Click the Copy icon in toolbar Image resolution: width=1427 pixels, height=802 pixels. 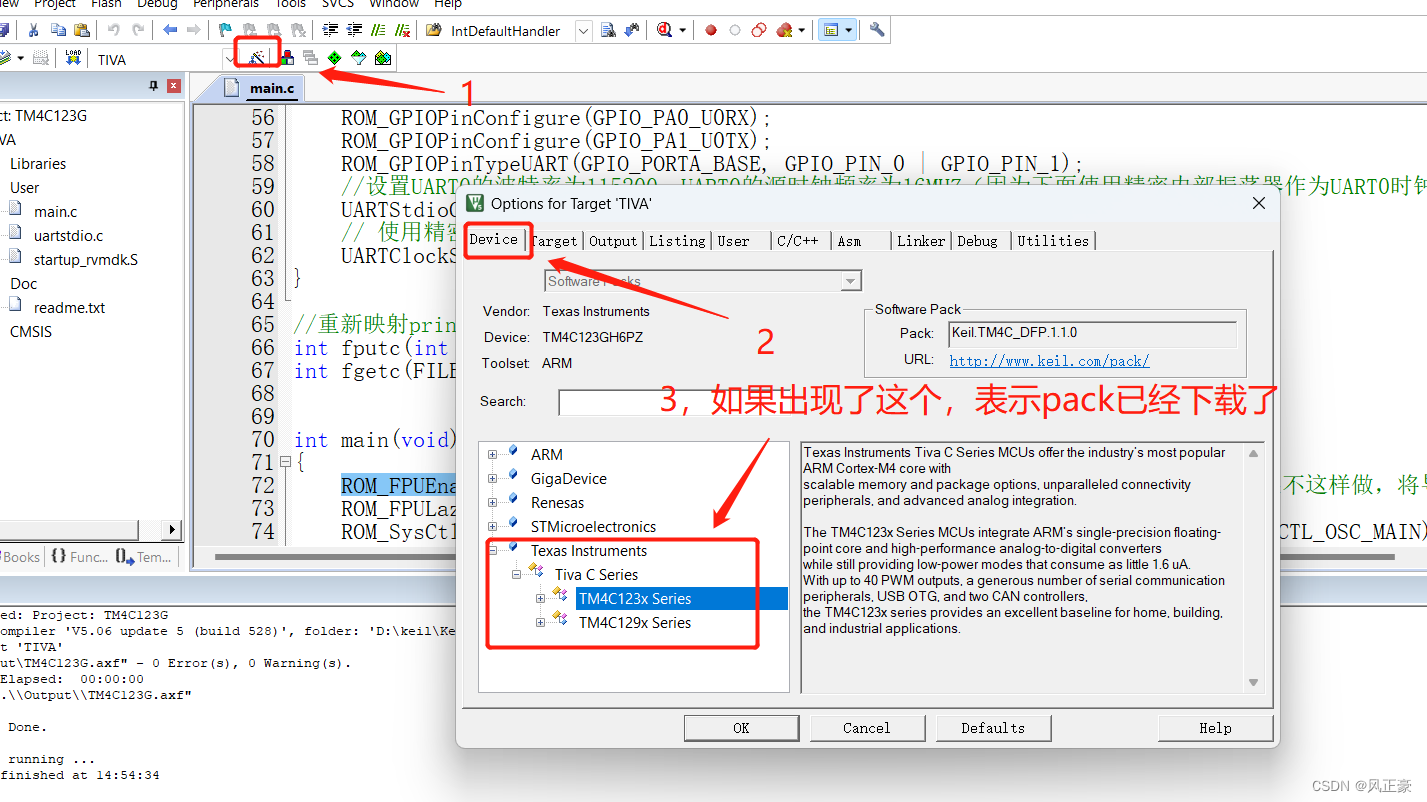click(x=58, y=30)
